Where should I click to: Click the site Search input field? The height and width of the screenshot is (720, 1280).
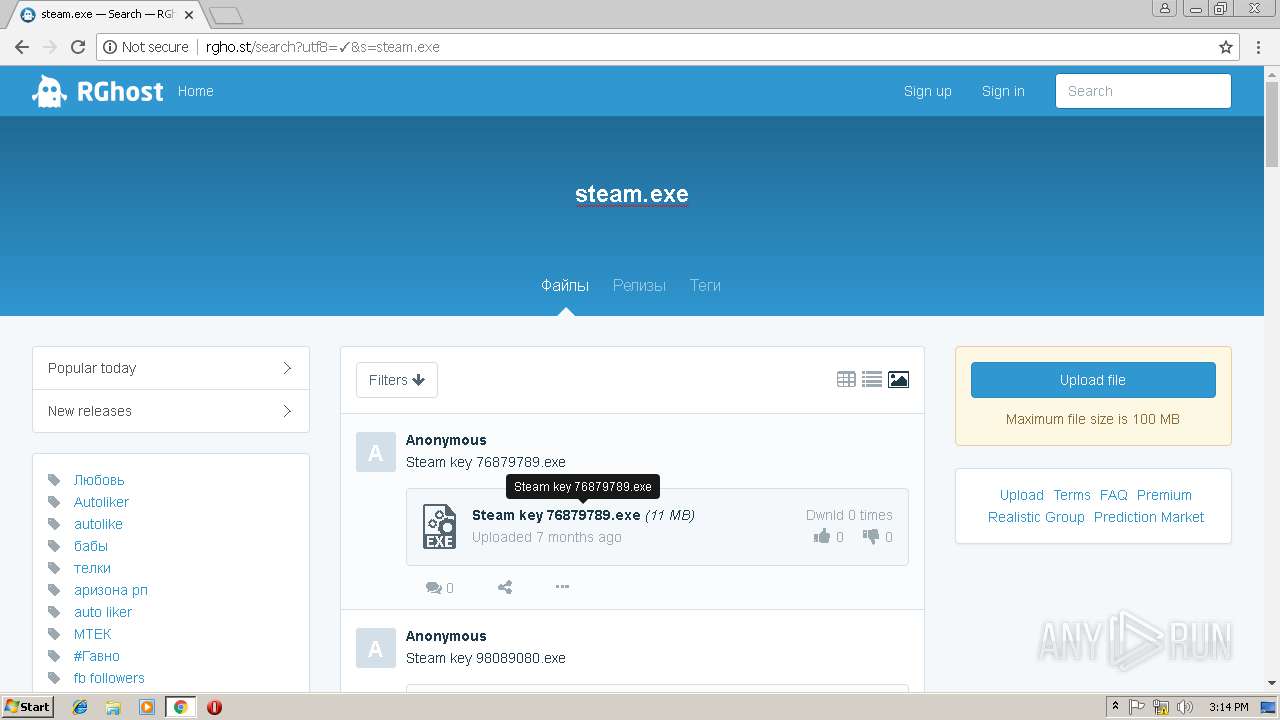[1143, 91]
